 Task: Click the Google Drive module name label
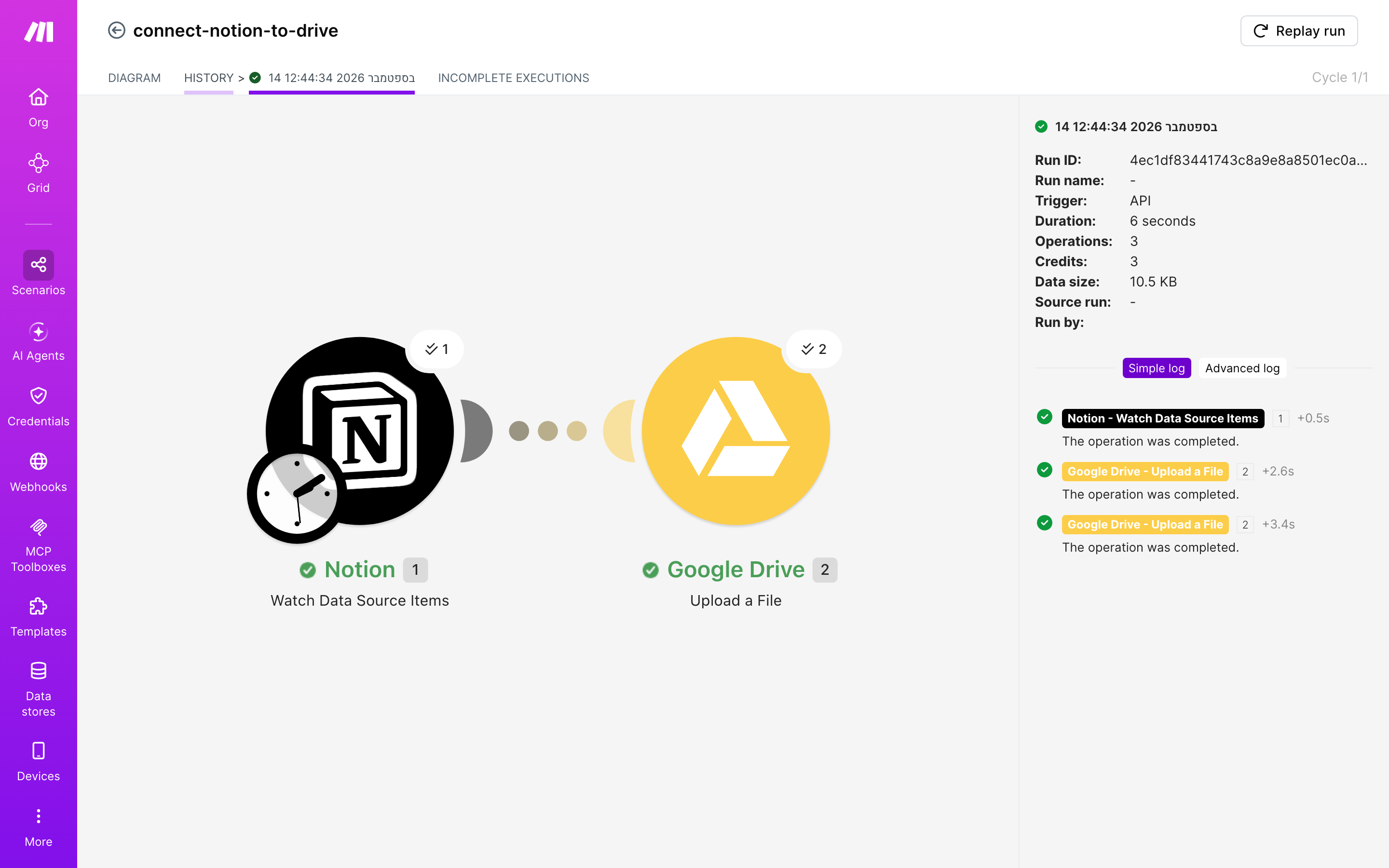click(x=736, y=570)
